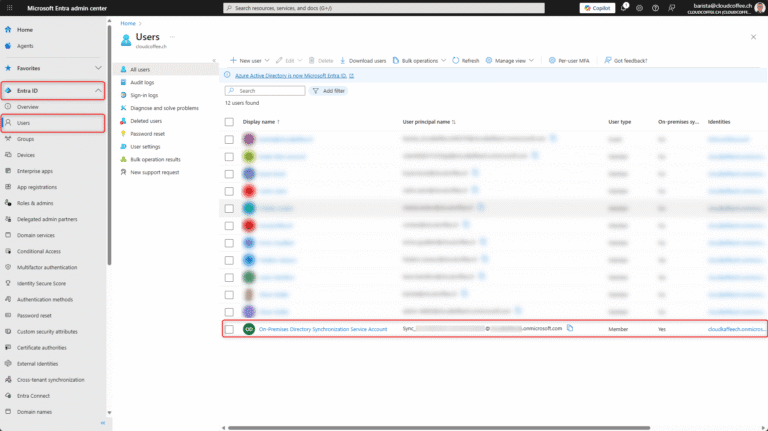Click the Copilot button

click(597, 8)
